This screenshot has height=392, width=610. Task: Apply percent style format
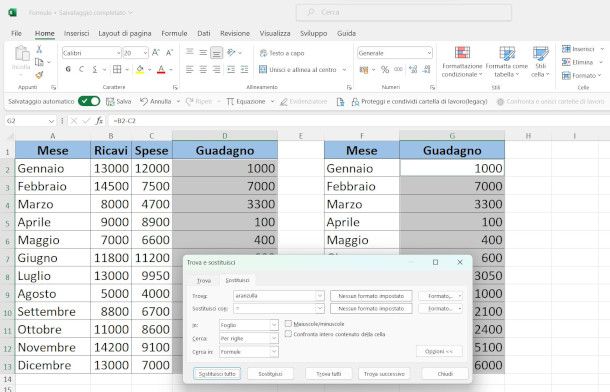[x=385, y=70]
